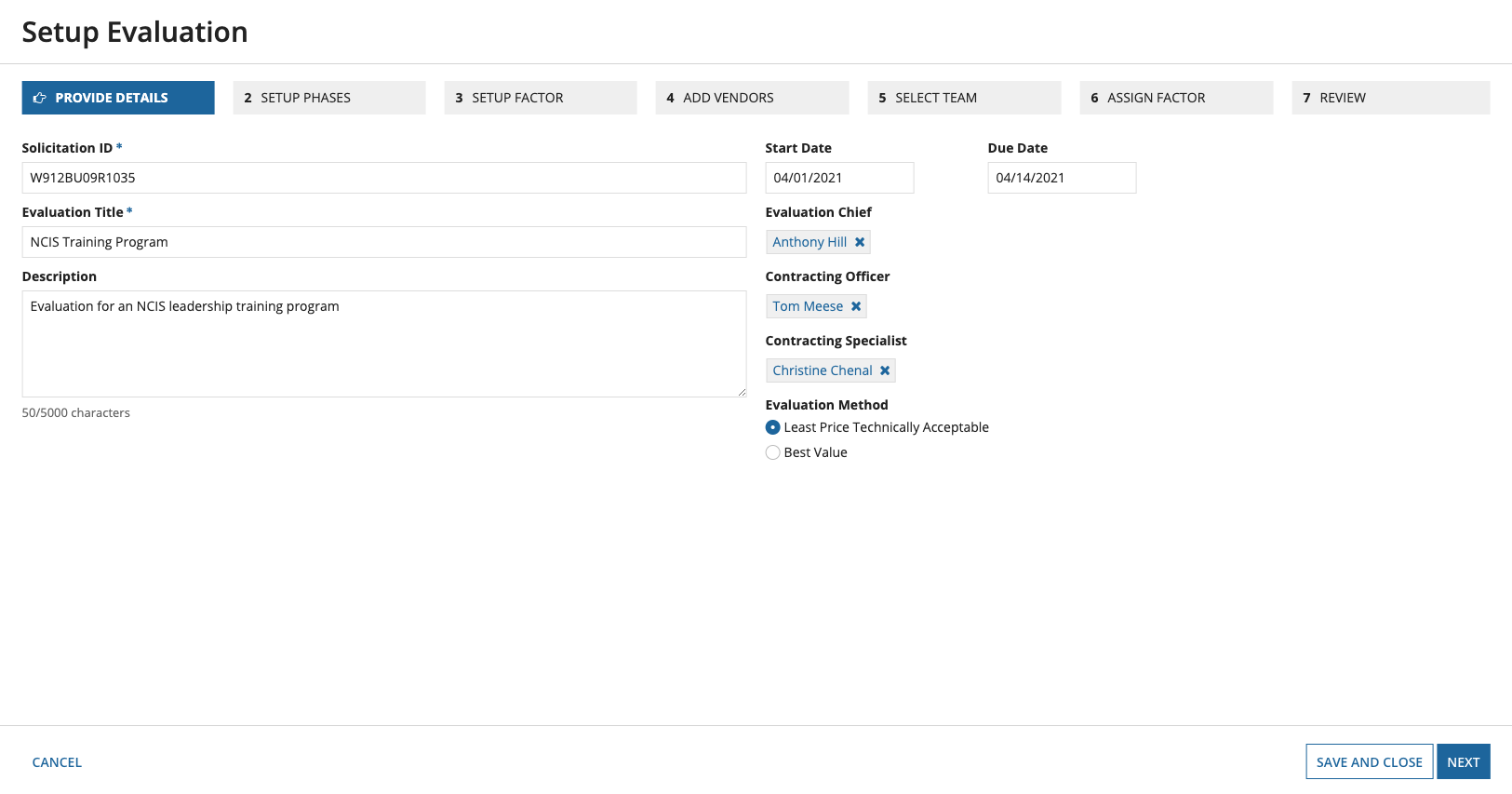Image resolution: width=1512 pixels, height=794 pixels.
Task: Click the Christine Chenal name tag
Action: tap(823, 370)
